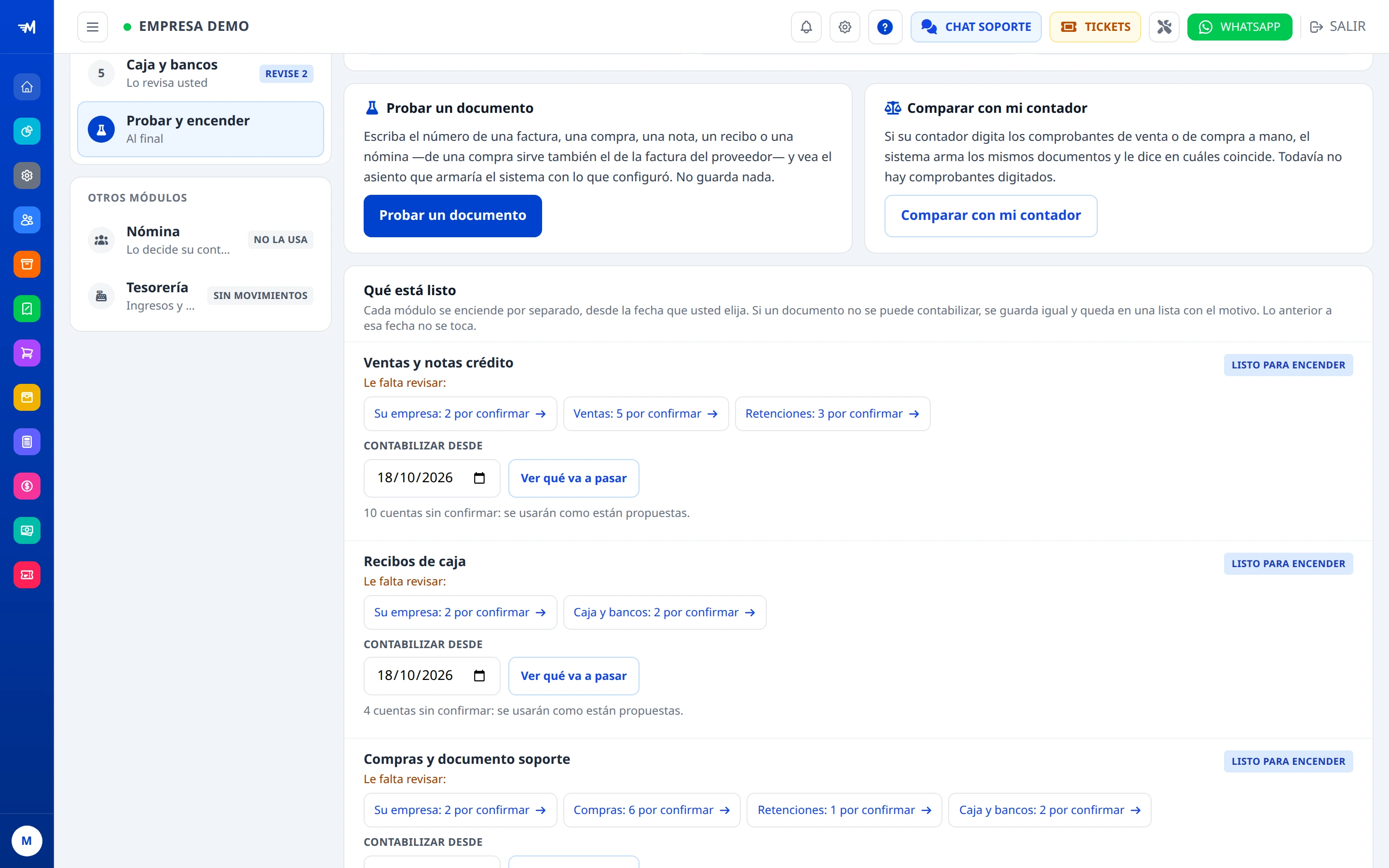
Task: Open Retenciones: 3 por confirmar link
Action: (x=832, y=414)
